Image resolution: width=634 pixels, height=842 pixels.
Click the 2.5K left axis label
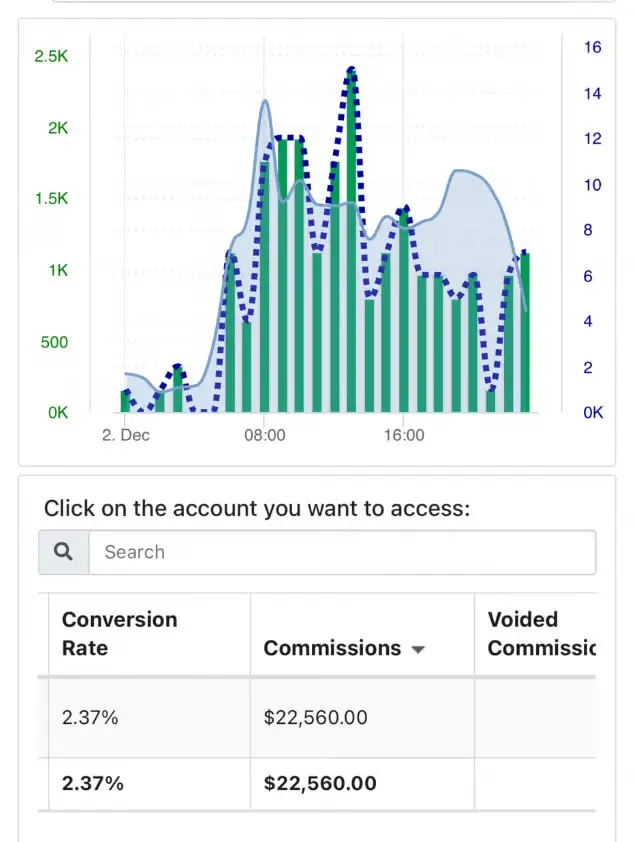pyautogui.click(x=51, y=56)
